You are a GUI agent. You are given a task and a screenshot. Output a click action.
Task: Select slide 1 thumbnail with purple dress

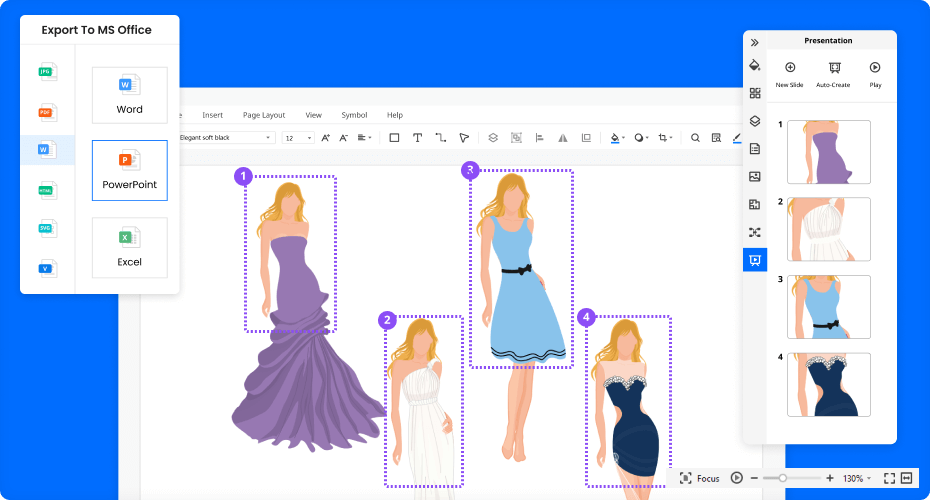coord(829,152)
